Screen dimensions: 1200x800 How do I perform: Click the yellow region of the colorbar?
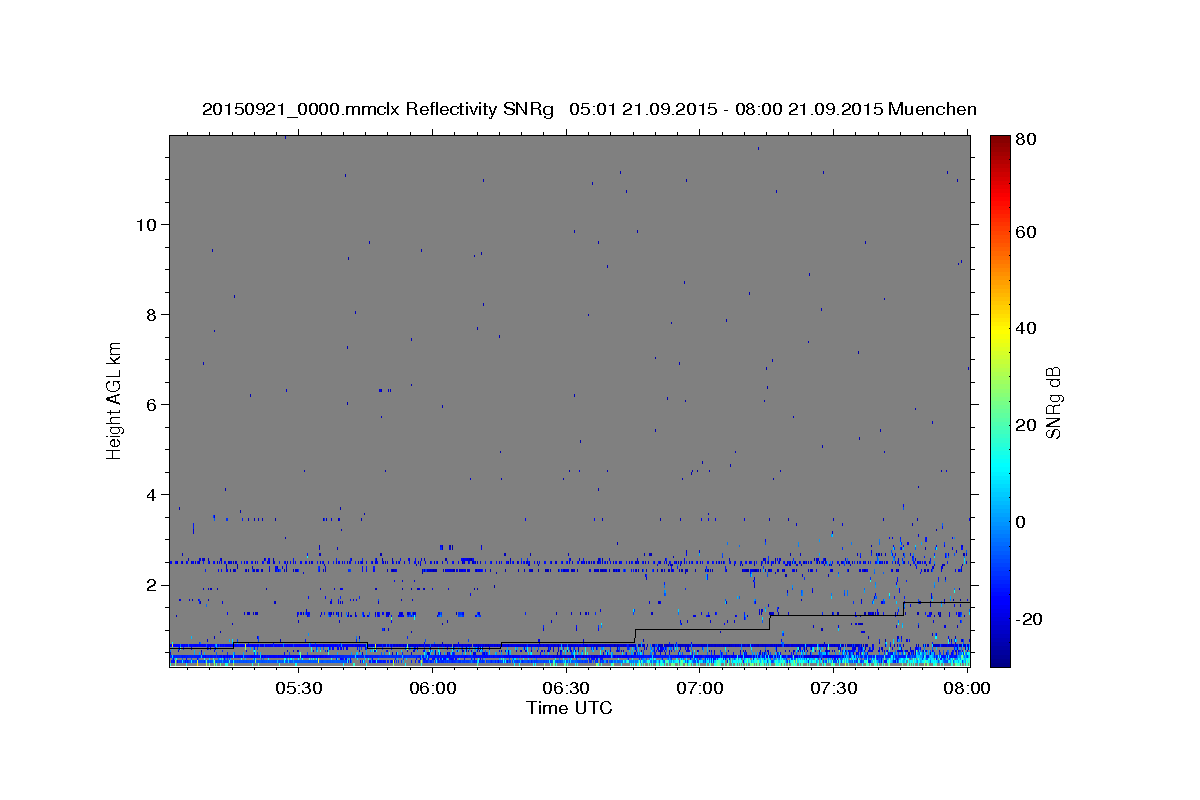[x=1000, y=330]
